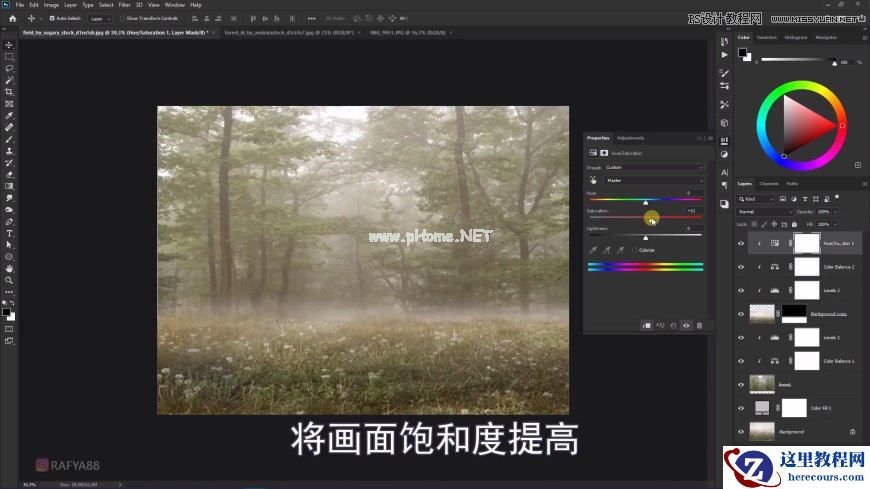Select the Color Balance 1 layer mask thumbnail
Viewport: 870px width, 489px height.
tap(807, 361)
